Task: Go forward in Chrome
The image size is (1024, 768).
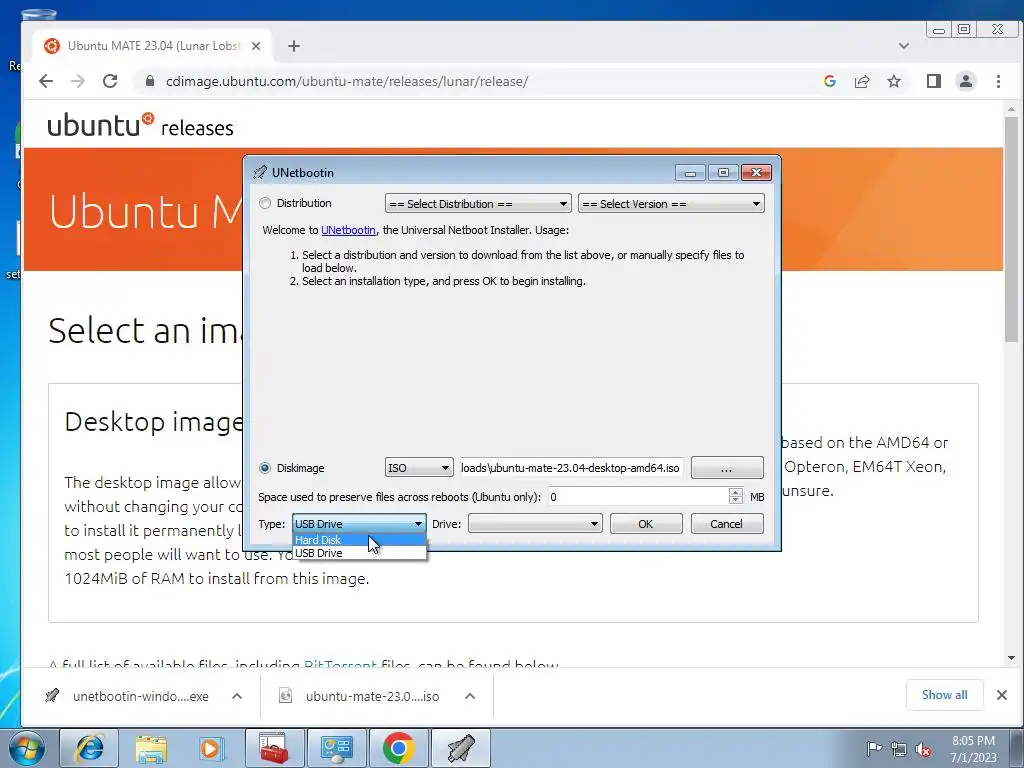Action: pyautogui.click(x=78, y=81)
